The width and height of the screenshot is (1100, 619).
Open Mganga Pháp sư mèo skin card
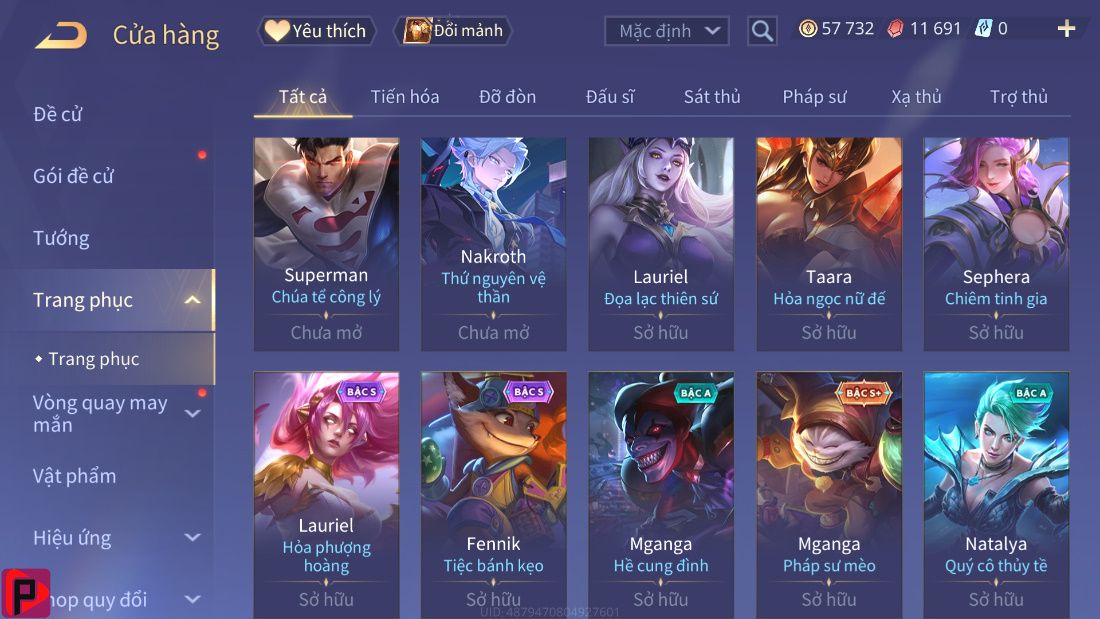pyautogui.click(x=829, y=495)
